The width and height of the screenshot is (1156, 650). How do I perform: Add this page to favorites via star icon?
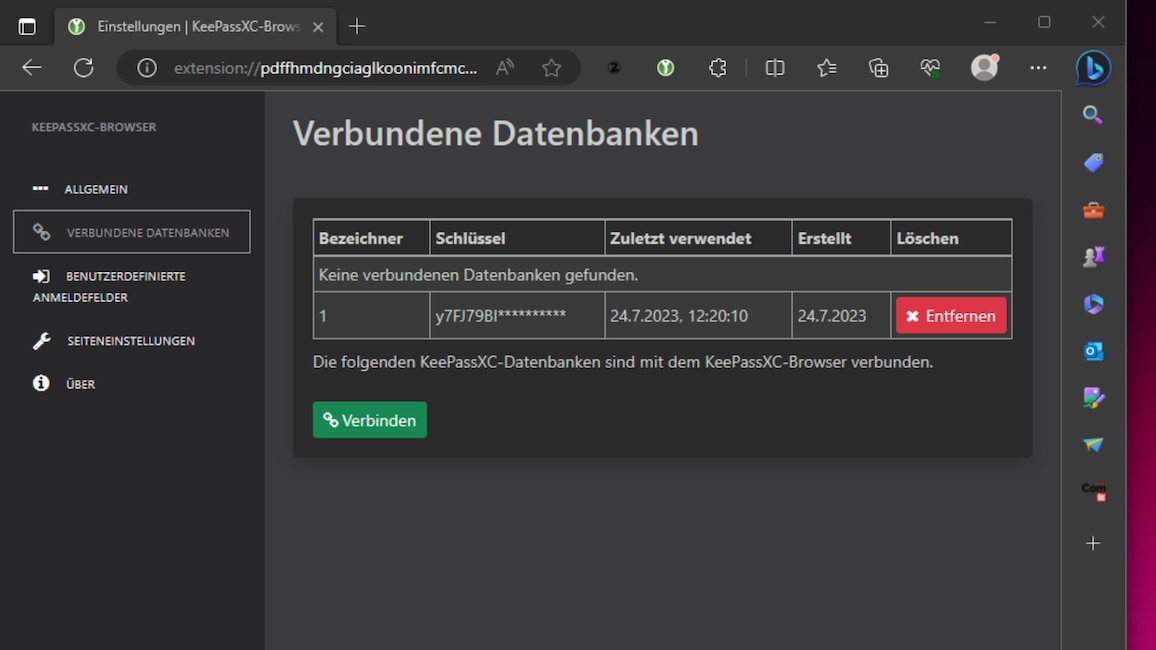coord(551,67)
